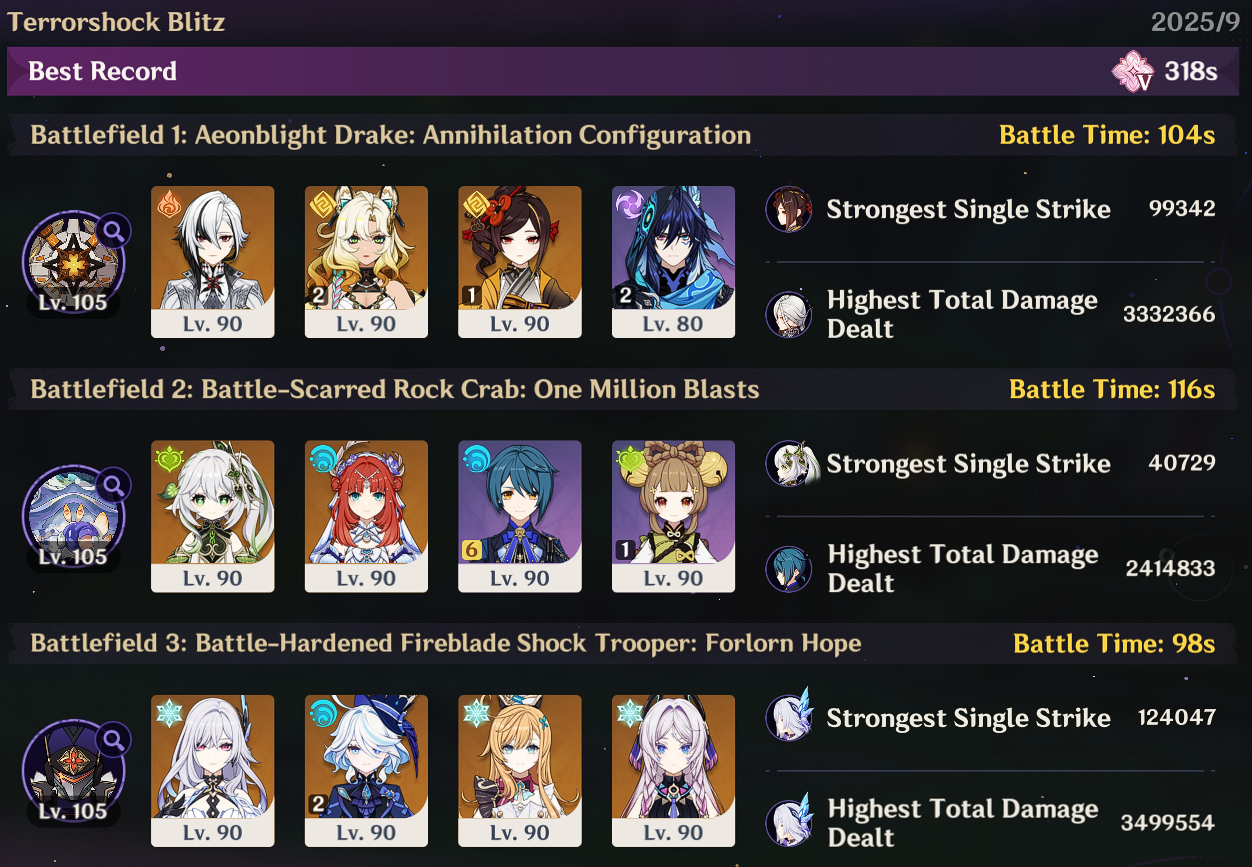Click the Battlefield 2 Highest Total Damage avatar
This screenshot has width=1252, height=867.
click(x=789, y=568)
